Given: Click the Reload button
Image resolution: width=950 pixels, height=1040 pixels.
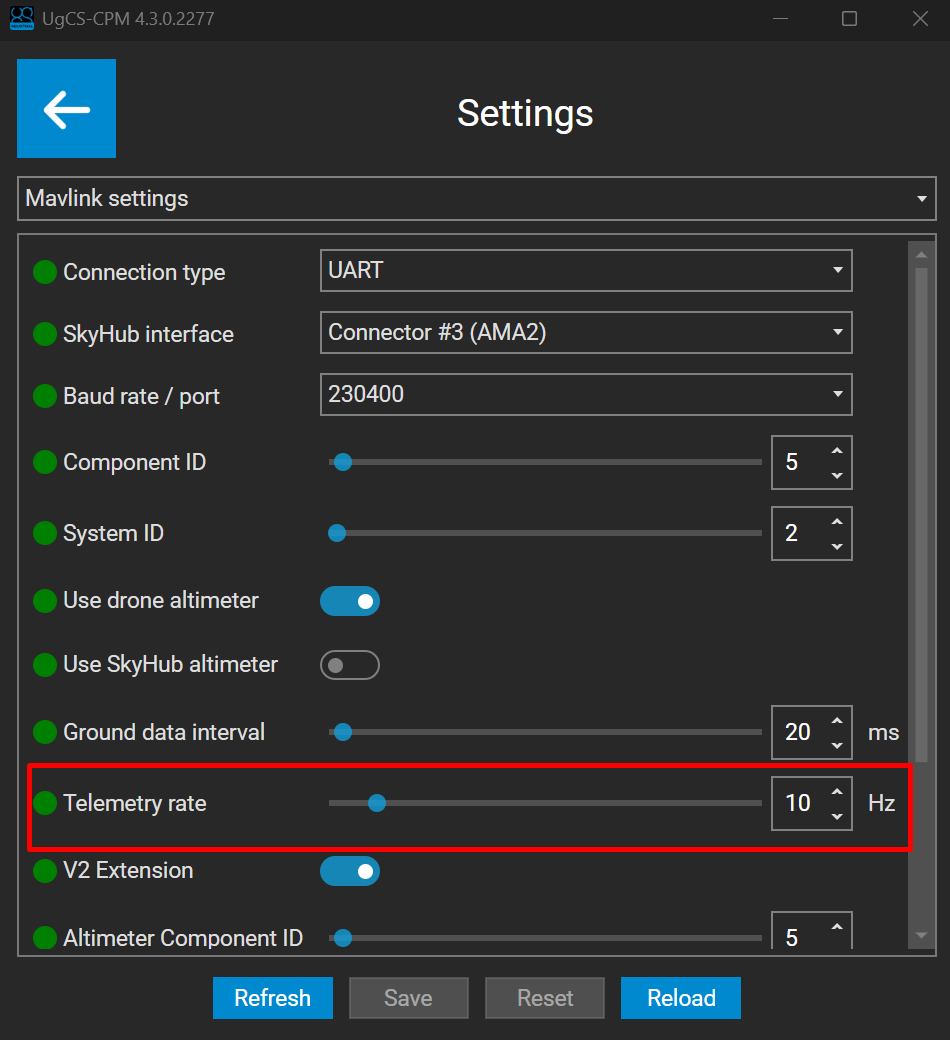Looking at the screenshot, I should tap(680, 998).
